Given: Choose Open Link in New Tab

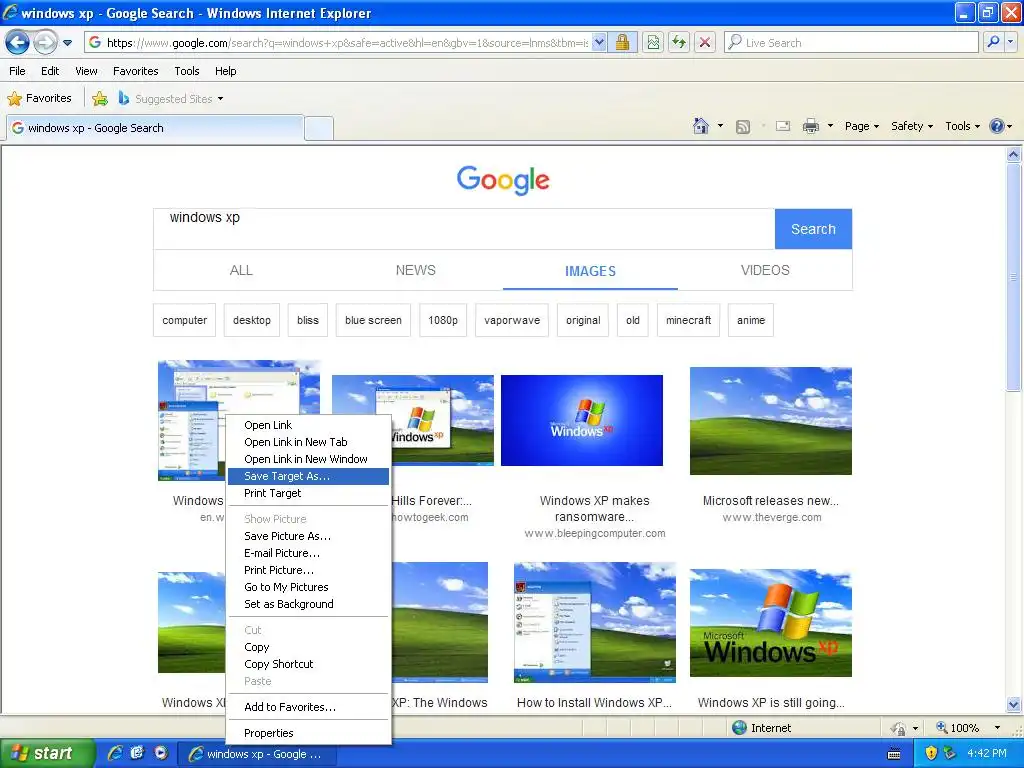Looking at the screenshot, I should 308,442.
